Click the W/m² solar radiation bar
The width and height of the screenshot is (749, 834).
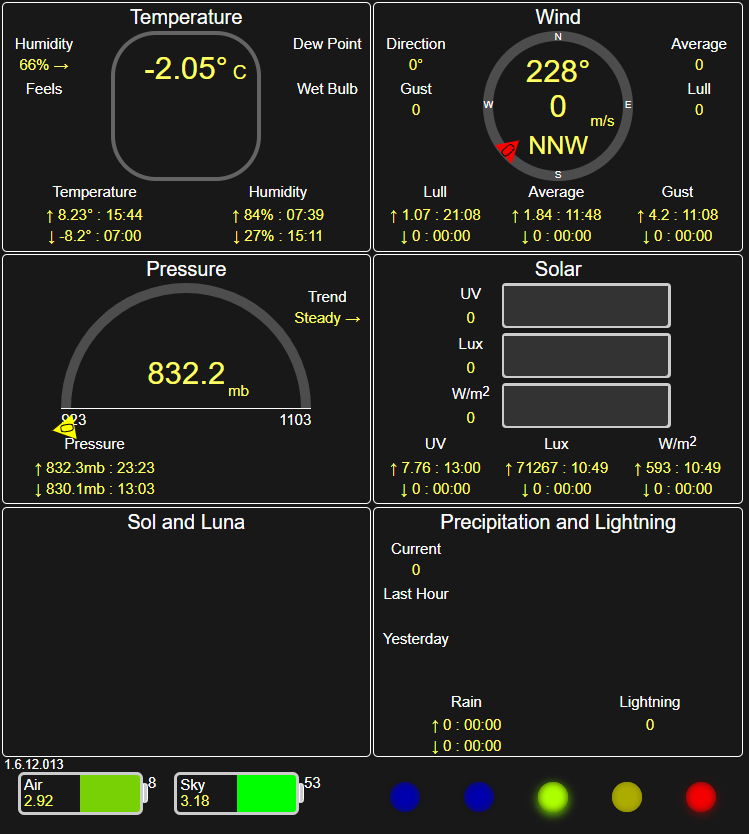click(x=586, y=406)
